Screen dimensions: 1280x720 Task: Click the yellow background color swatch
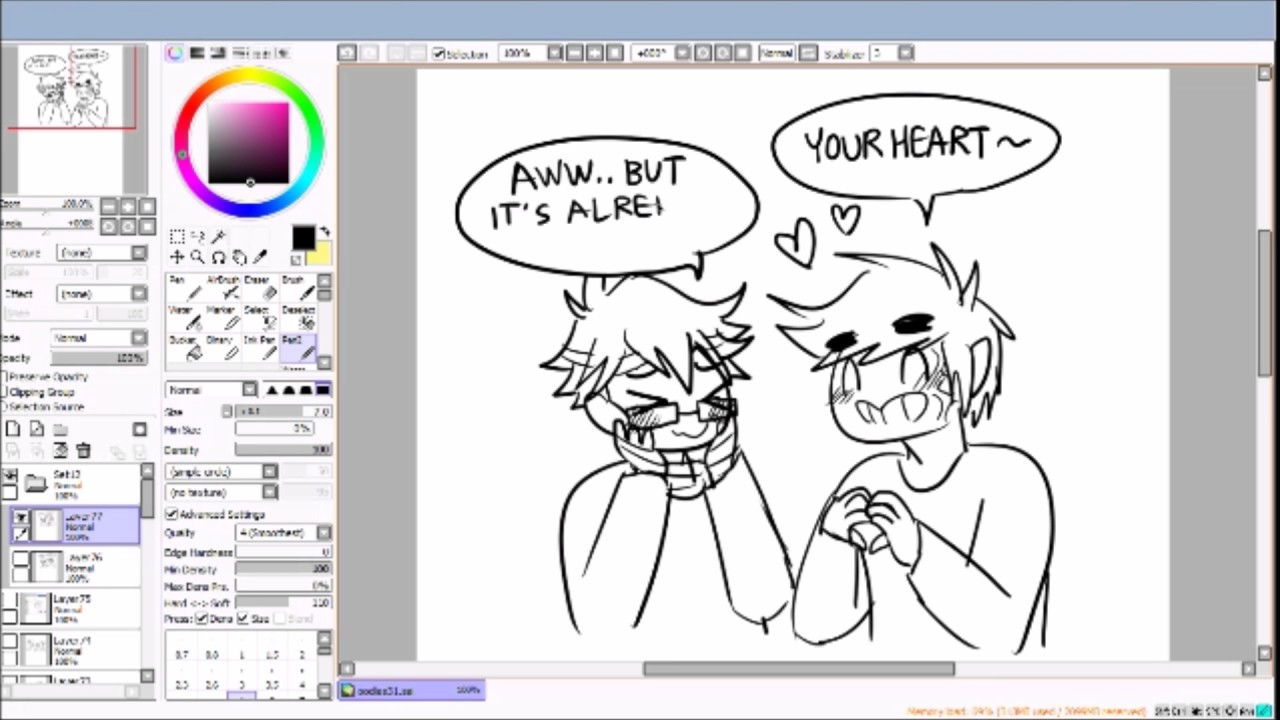point(320,253)
